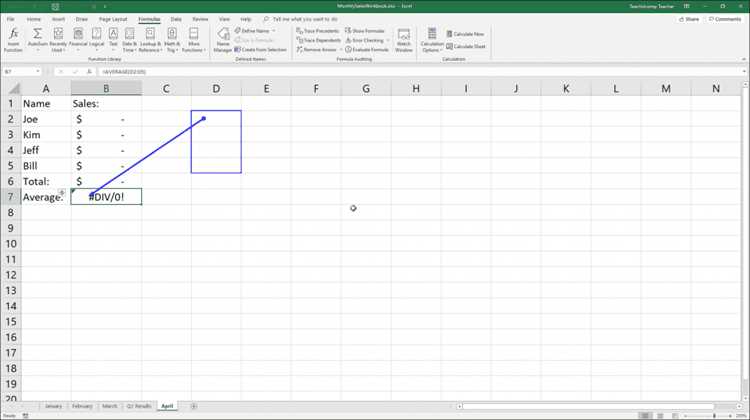Click the formula bar fx icon

89,72
